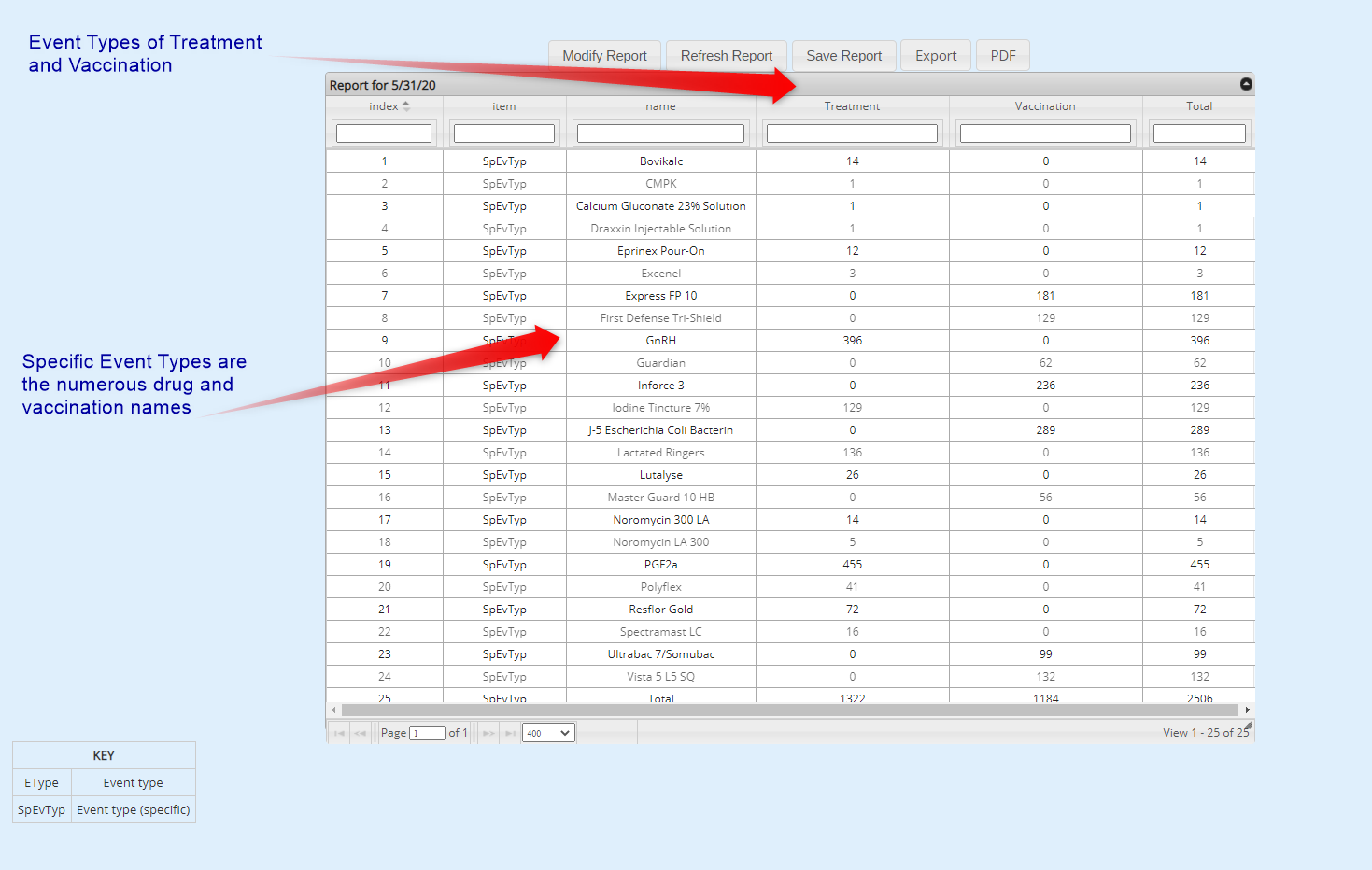Click the "Event type (specific)" key entry
Screen dimensions: 1372x870
[134, 810]
